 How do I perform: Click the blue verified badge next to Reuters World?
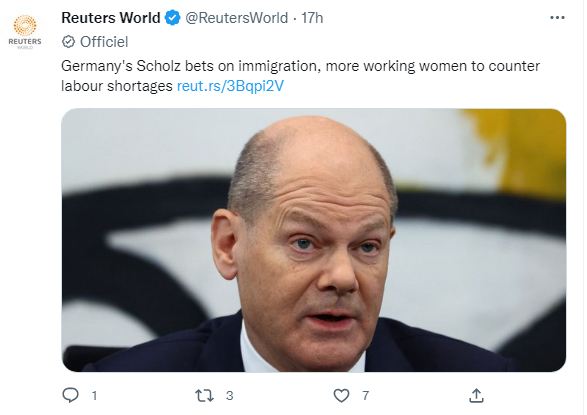point(173,18)
